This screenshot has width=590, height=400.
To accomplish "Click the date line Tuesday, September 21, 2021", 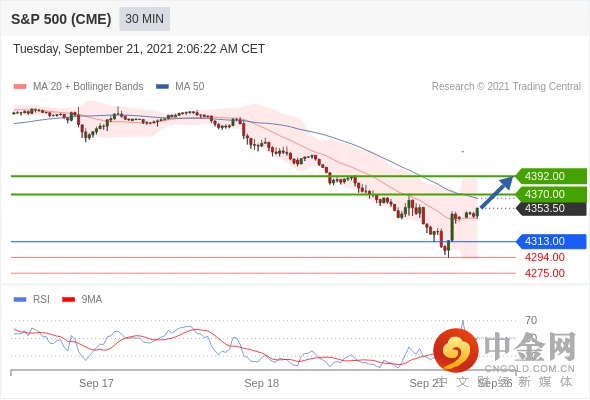I will click(139, 49).
